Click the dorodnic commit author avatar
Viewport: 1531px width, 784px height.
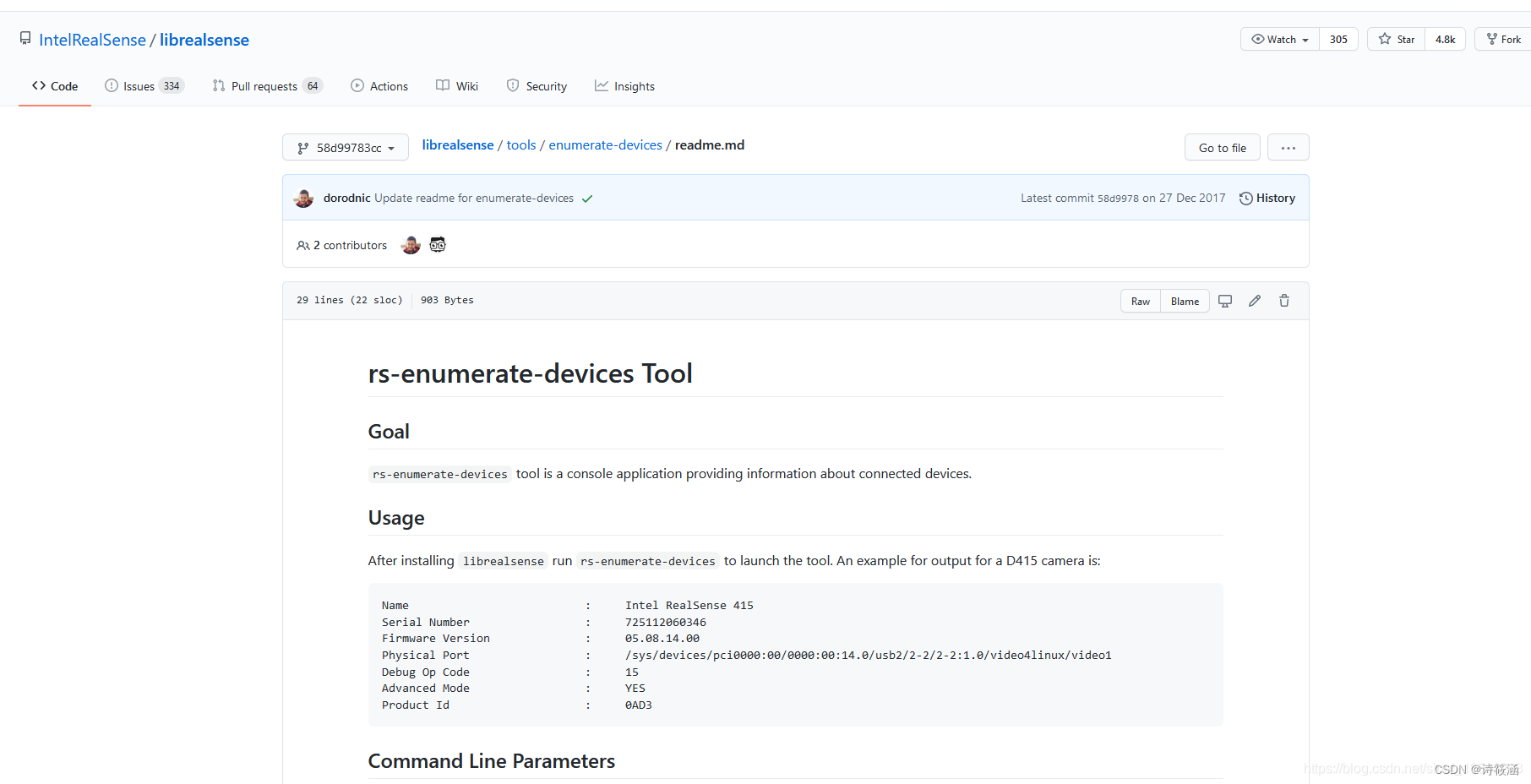[303, 198]
